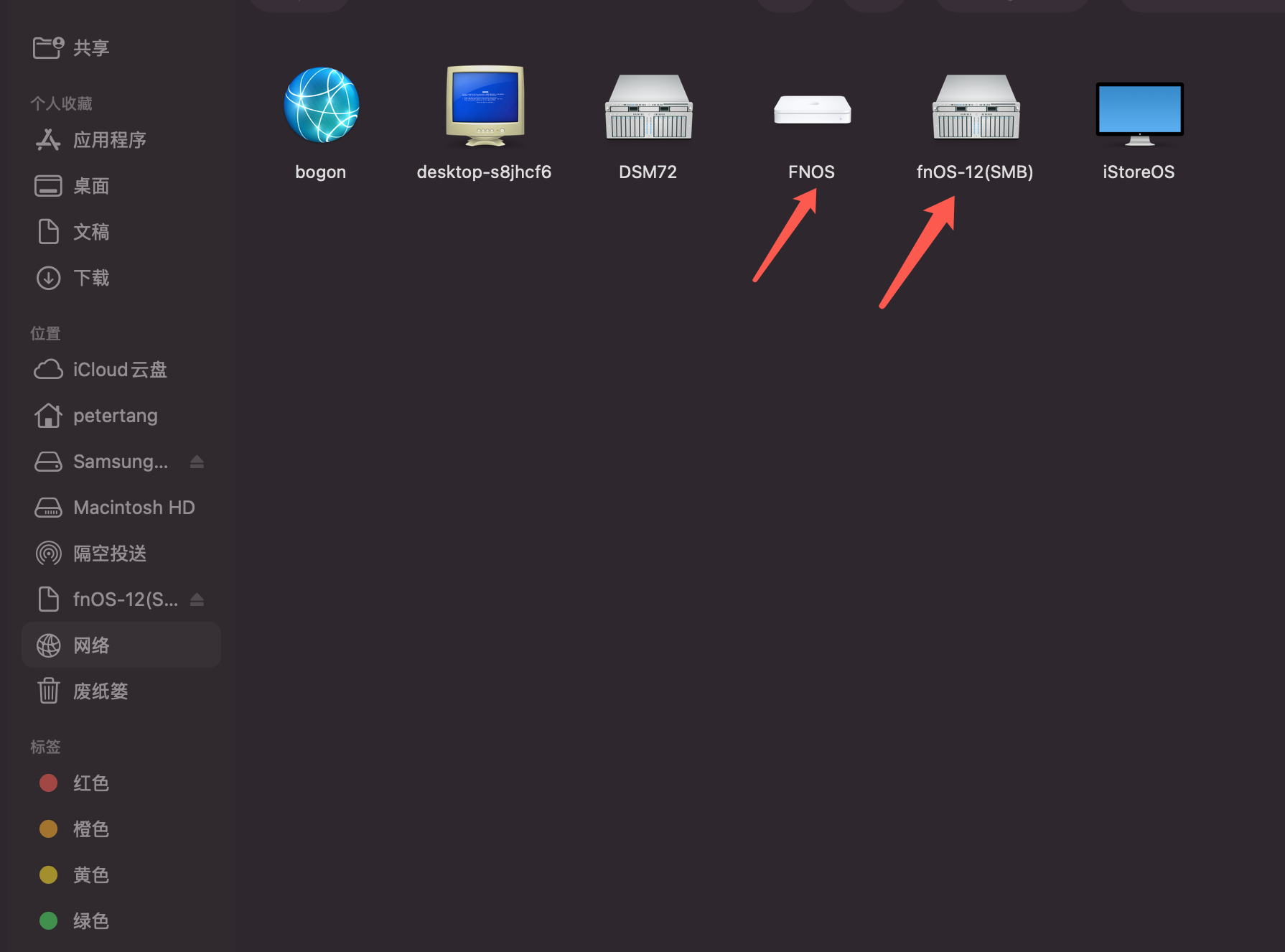
Task: Select the FNOS name label
Action: (x=812, y=172)
